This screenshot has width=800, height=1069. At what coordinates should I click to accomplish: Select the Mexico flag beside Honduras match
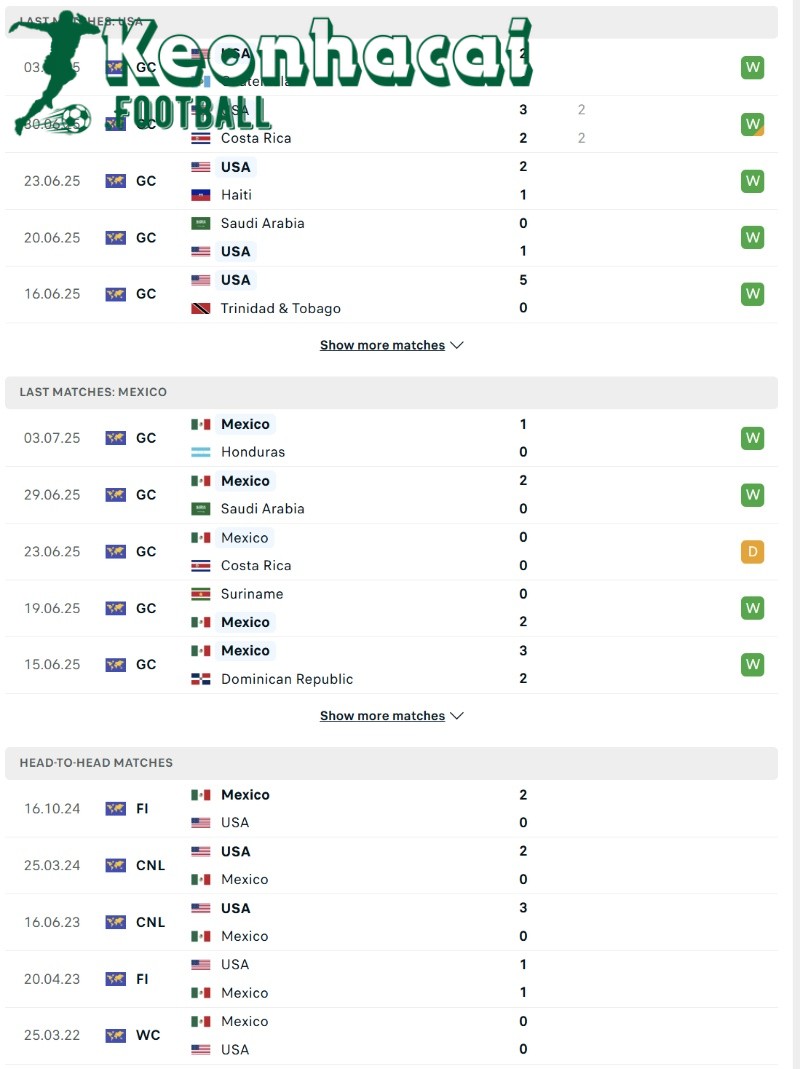click(202, 424)
